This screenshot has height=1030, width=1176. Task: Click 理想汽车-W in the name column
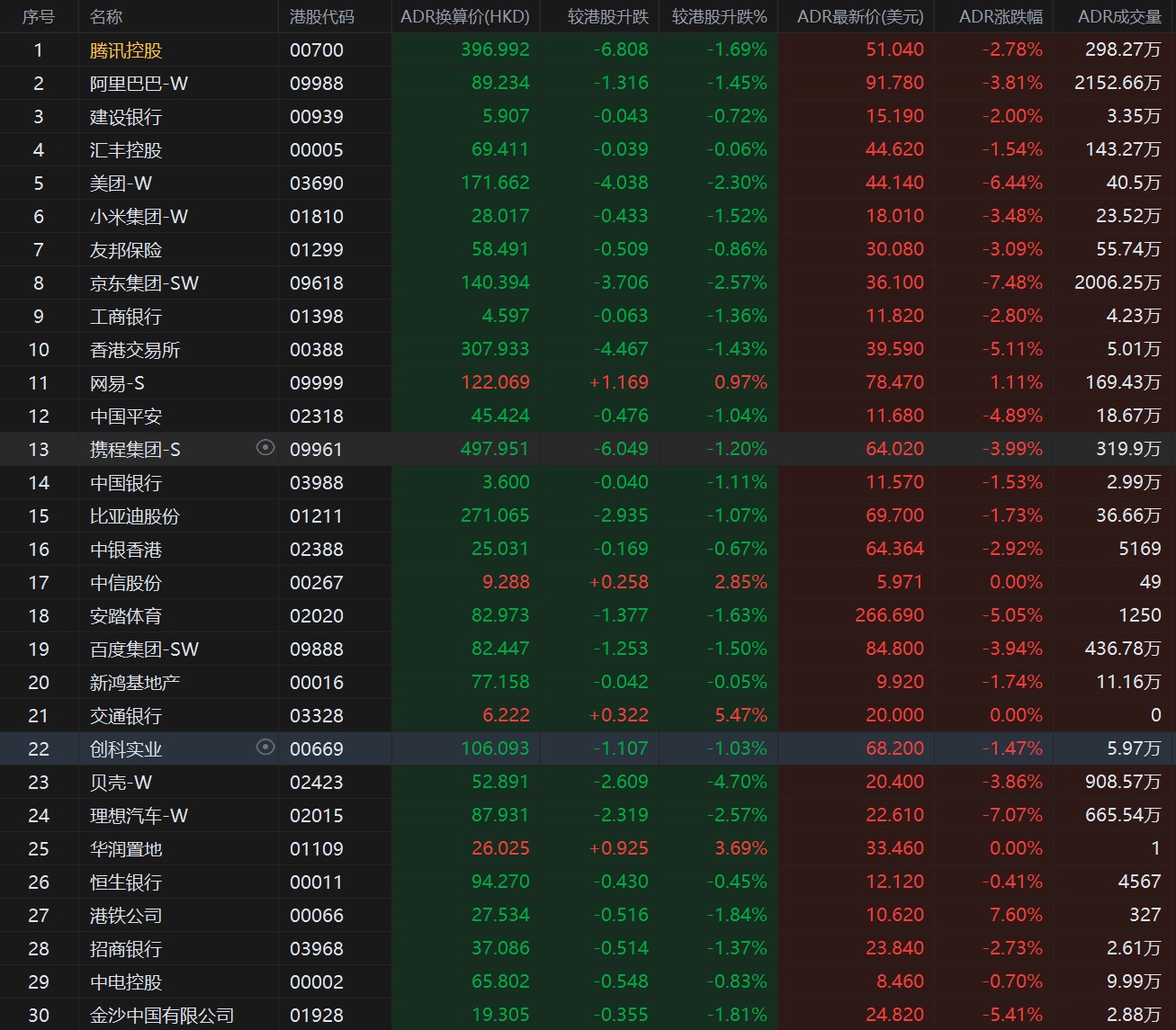pyautogui.click(x=139, y=816)
